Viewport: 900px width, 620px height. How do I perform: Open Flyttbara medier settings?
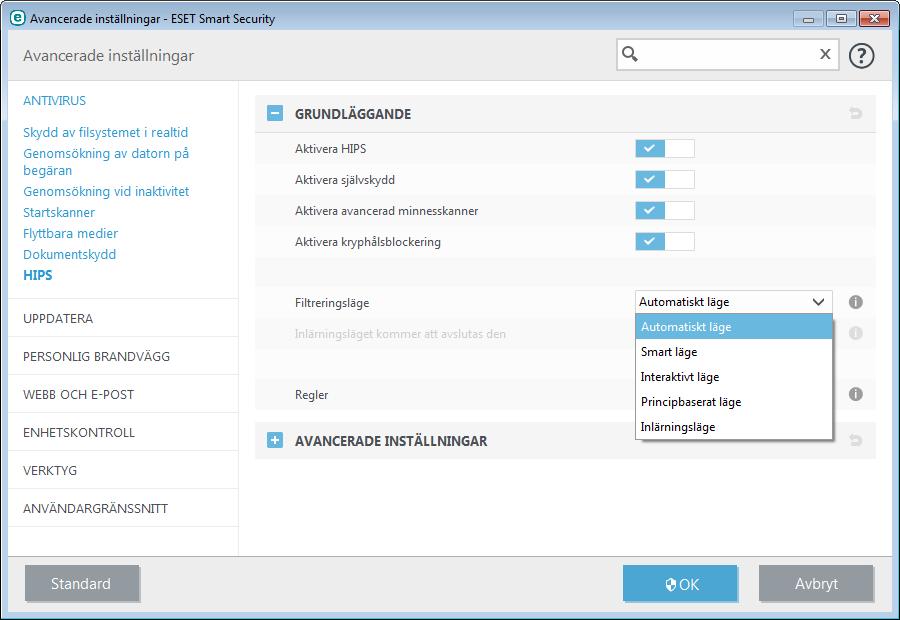pos(71,233)
